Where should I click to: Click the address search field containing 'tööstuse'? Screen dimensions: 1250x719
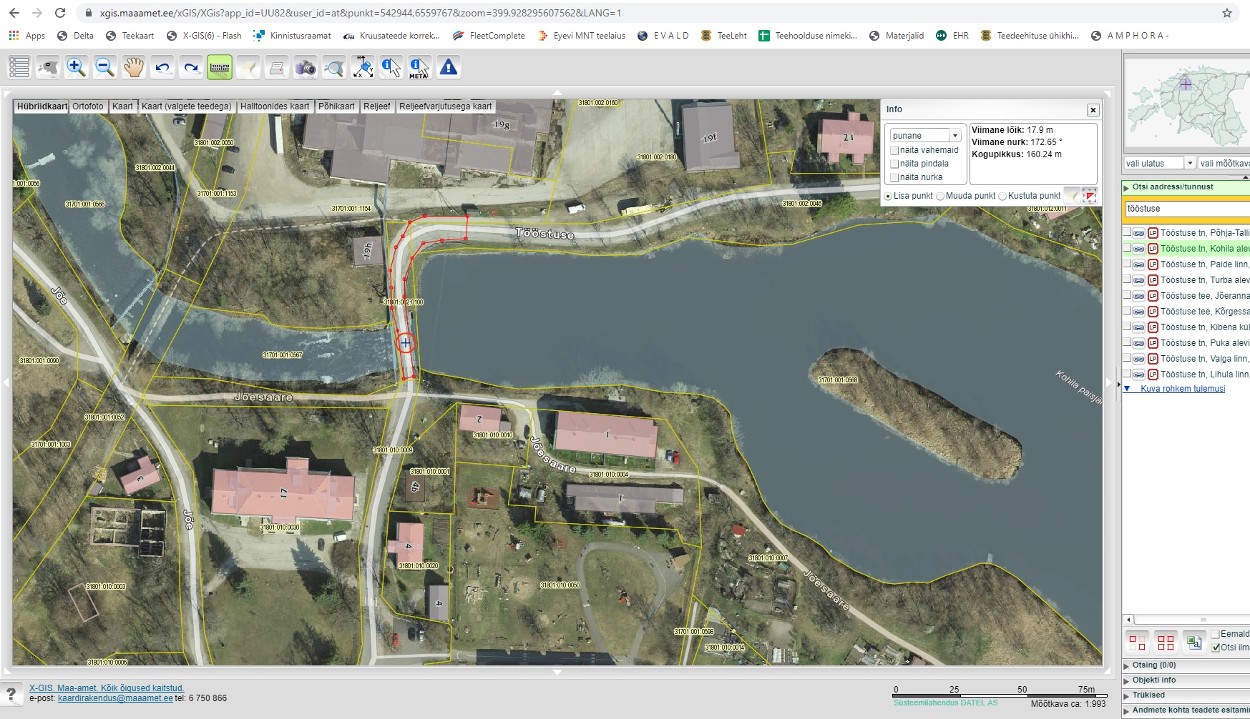[x=1185, y=208]
